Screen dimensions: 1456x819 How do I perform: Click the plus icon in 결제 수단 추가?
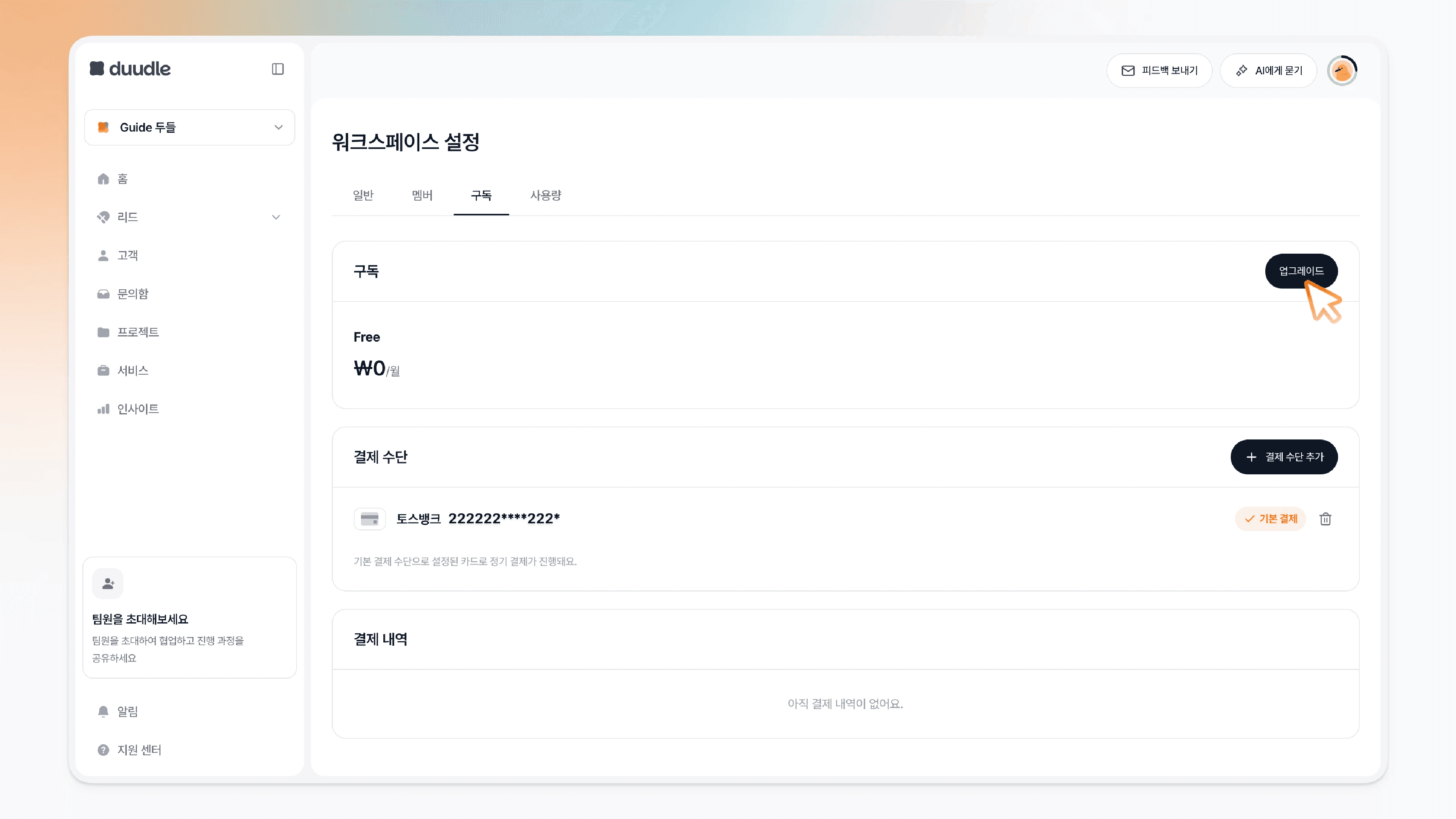click(1251, 457)
